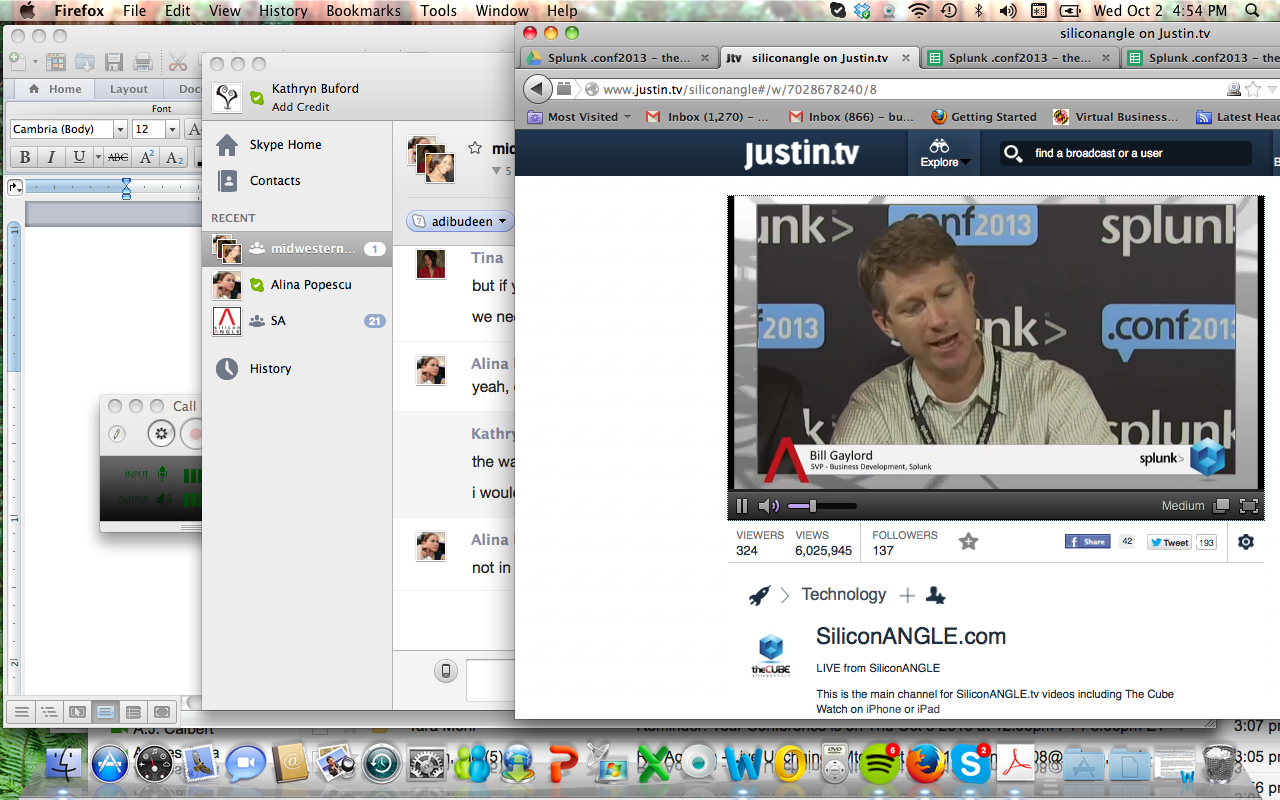Pop out the video player window
Image resolution: width=1280 pixels, height=800 pixels.
pyautogui.click(x=1221, y=506)
